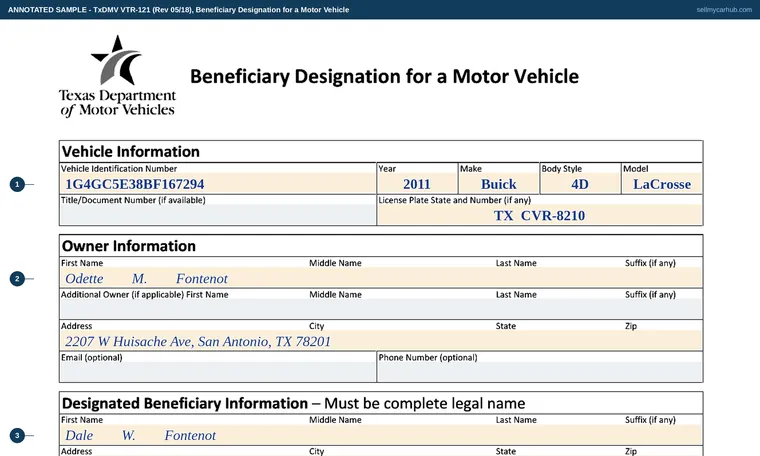Screen dimensions: 760x456
Task: Click the empty Phone Number (optional) field
Action: point(539,372)
